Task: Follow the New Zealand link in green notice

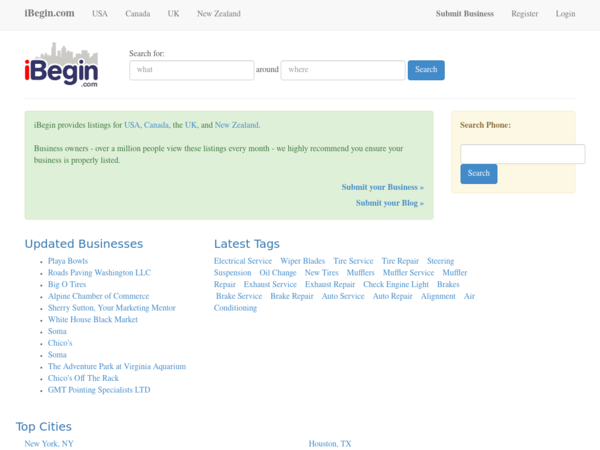Action: pyautogui.click(x=237, y=125)
